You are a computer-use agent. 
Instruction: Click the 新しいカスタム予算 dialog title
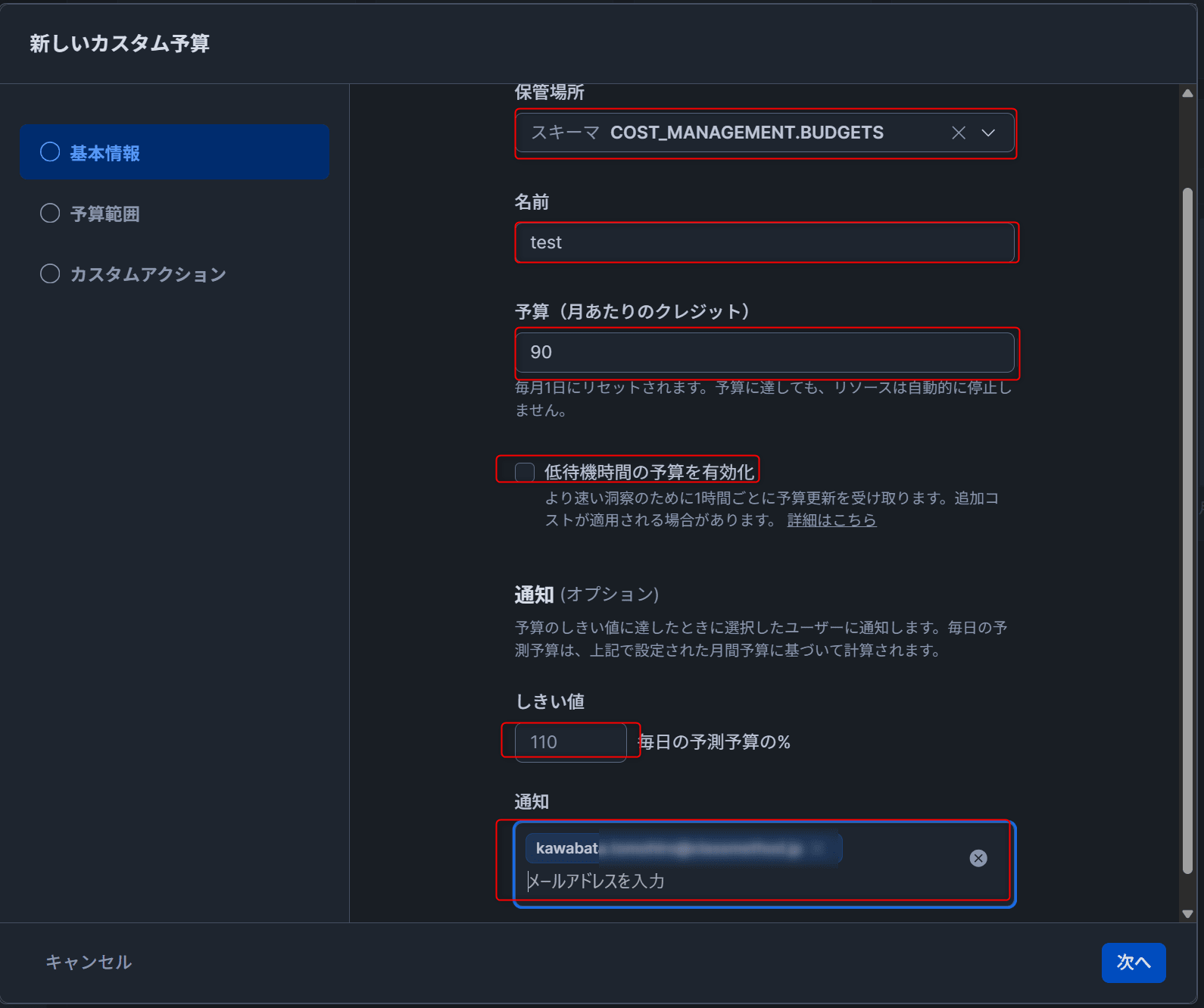(x=120, y=43)
